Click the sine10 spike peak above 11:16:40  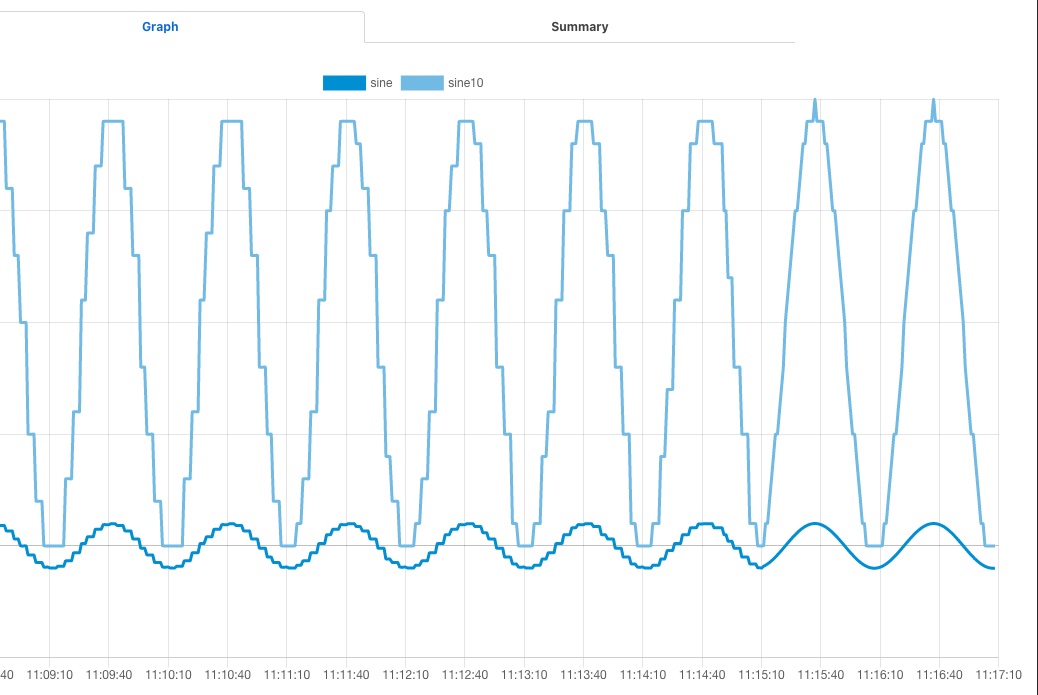coord(934,100)
